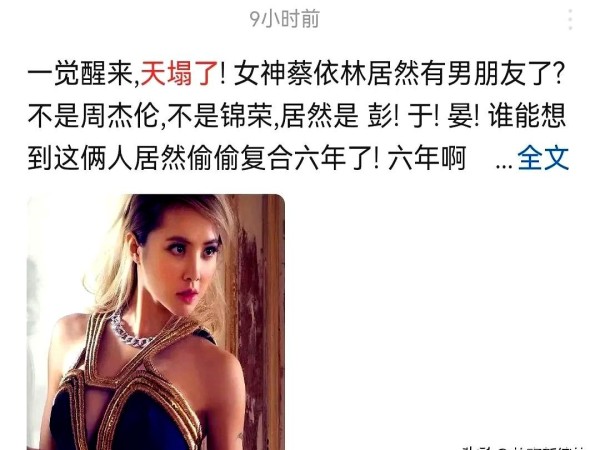Tap the phrase 谁能想 at line end
This screenshot has width=600, height=450.
point(527,116)
